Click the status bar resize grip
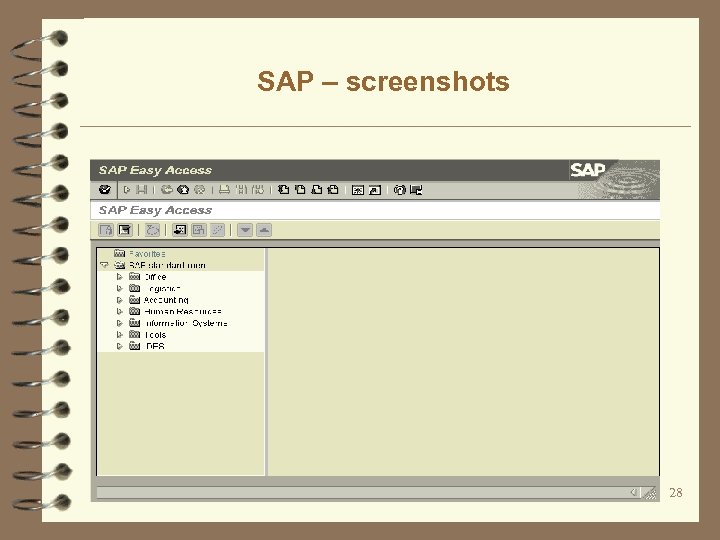720x540 pixels. 650,493
